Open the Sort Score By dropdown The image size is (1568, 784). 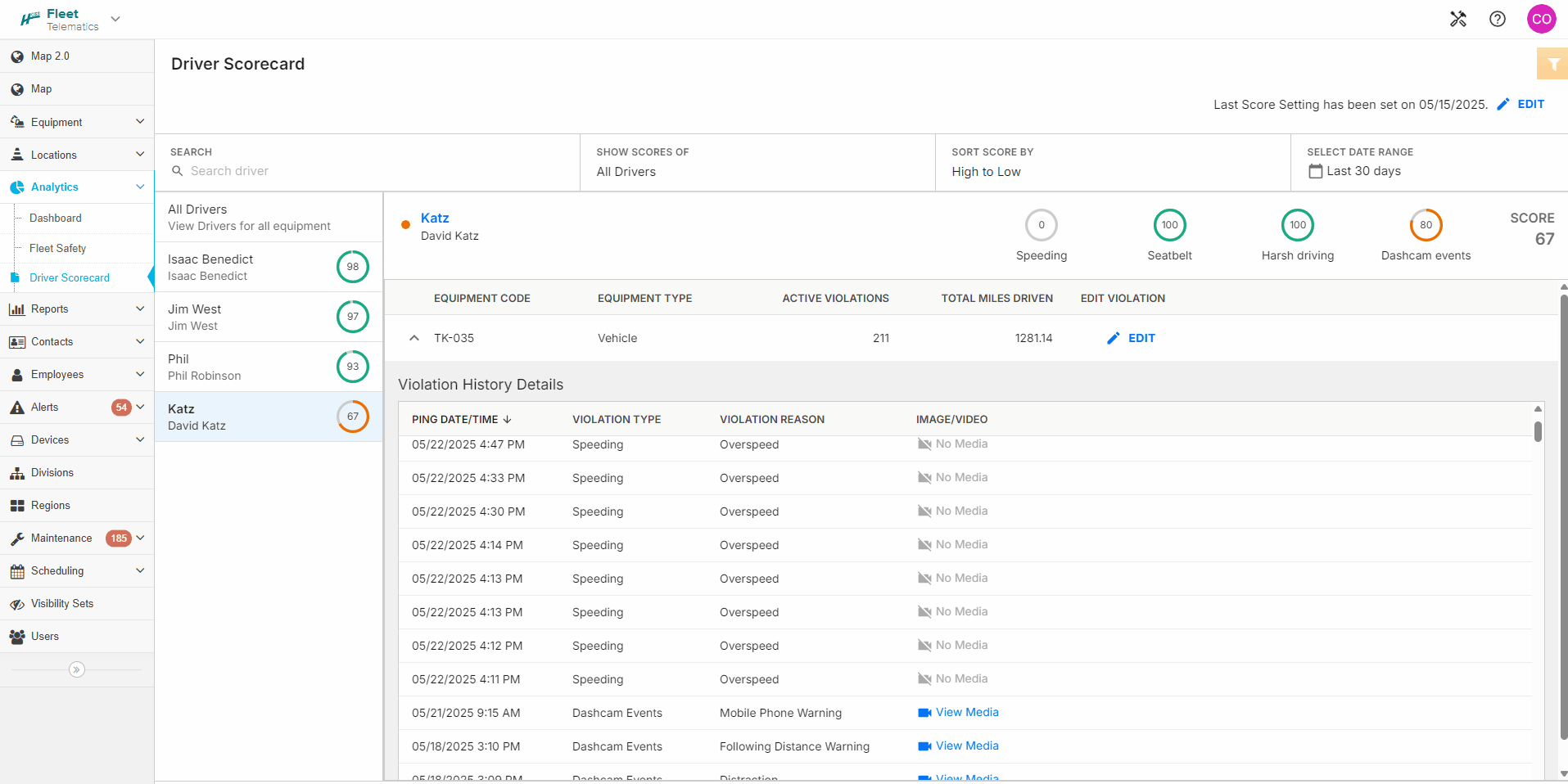coord(1113,163)
